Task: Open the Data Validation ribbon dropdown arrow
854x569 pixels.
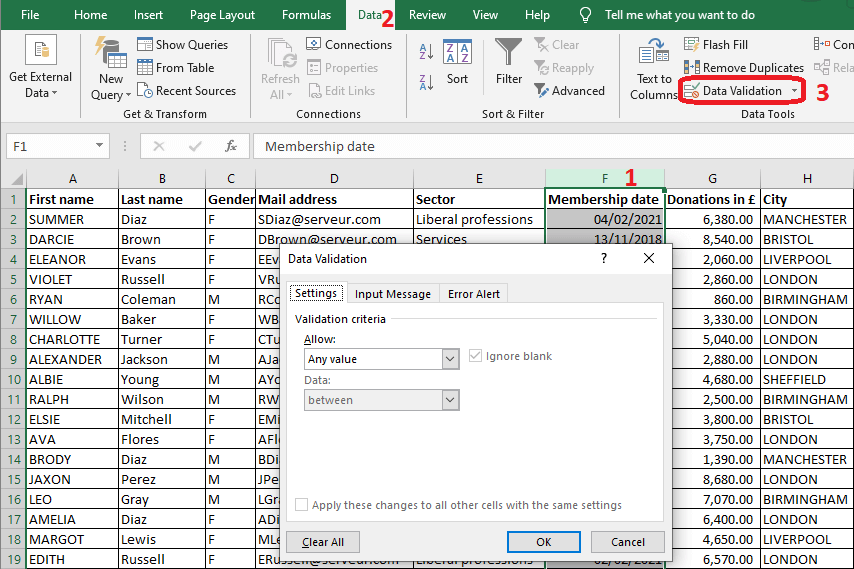Action: click(795, 91)
